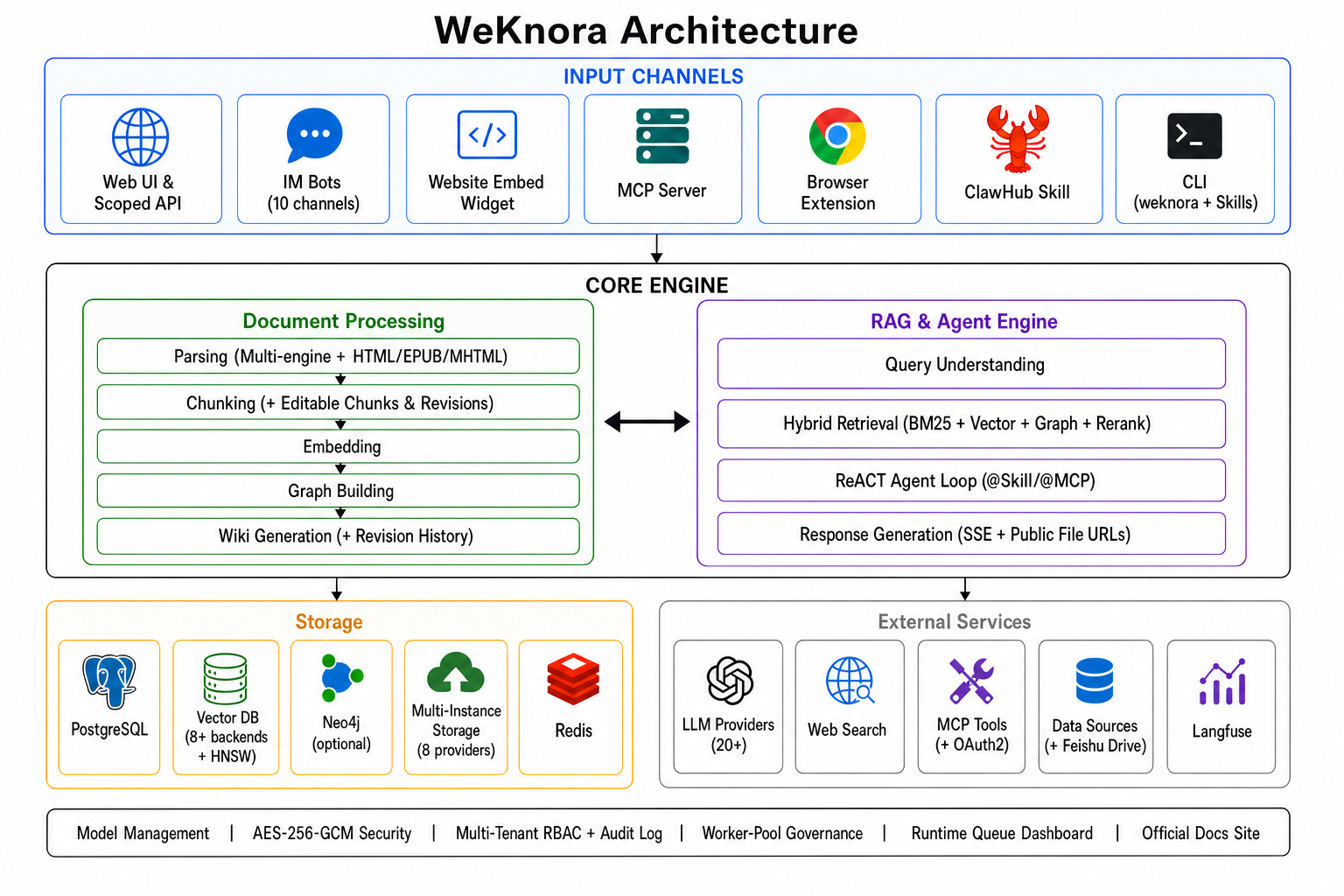Select the Response Generation box

[971, 534]
